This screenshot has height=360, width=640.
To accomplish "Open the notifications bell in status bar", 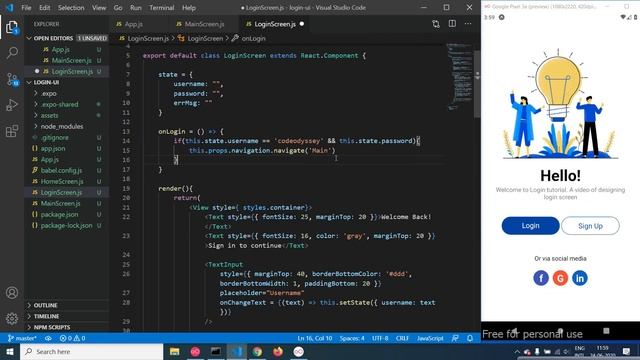I will click(x=470, y=338).
